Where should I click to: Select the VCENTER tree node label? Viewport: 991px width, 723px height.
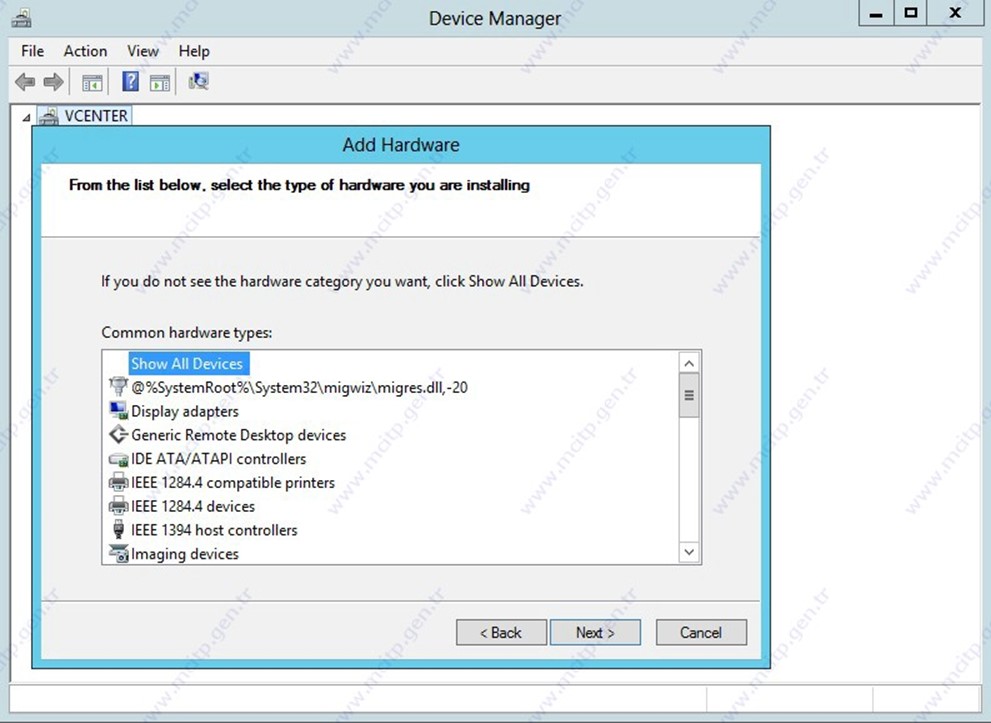(x=97, y=116)
